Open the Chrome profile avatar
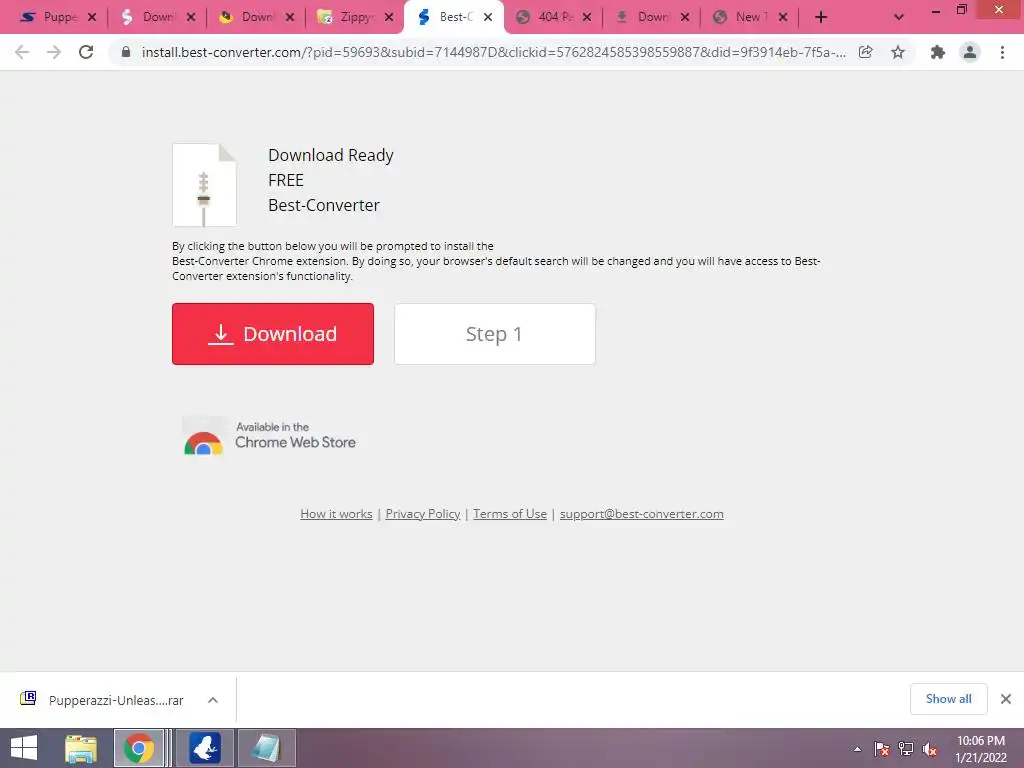 [970, 52]
